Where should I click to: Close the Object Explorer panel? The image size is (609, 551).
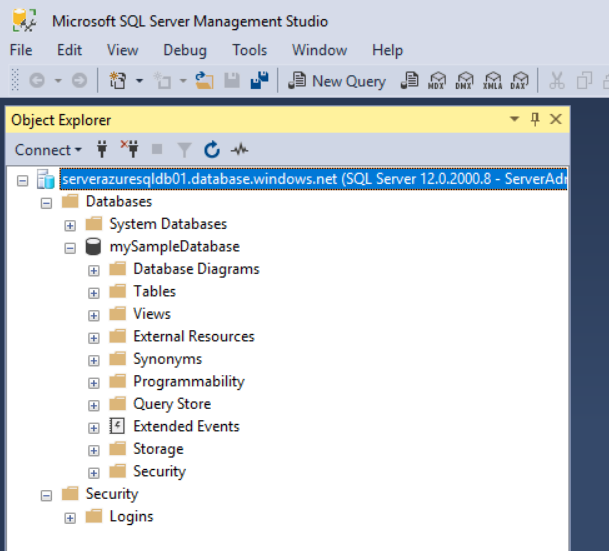coord(556,119)
